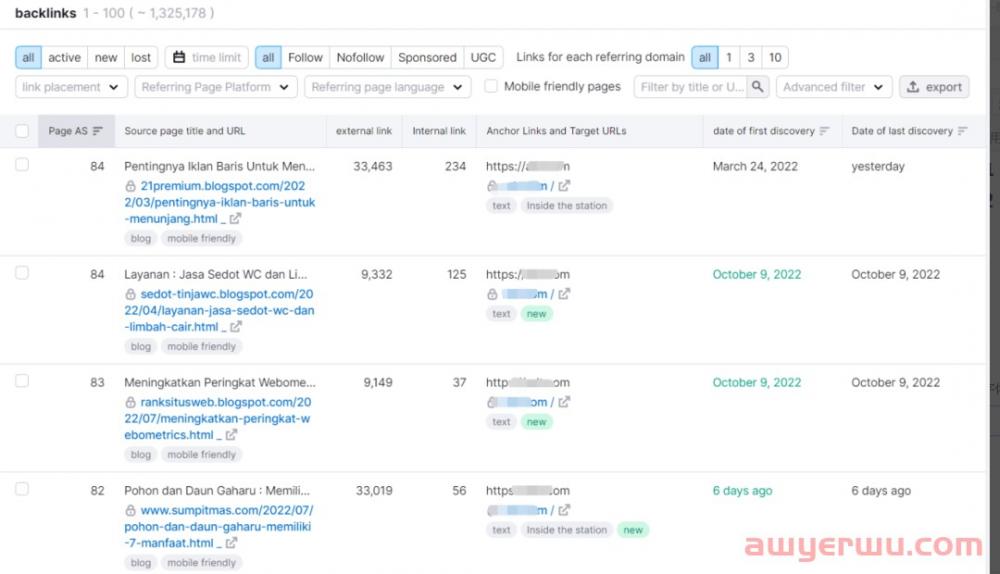Image resolution: width=1000 pixels, height=574 pixels.
Task: Choose 3 links per referring domain
Action: [x=751, y=57]
